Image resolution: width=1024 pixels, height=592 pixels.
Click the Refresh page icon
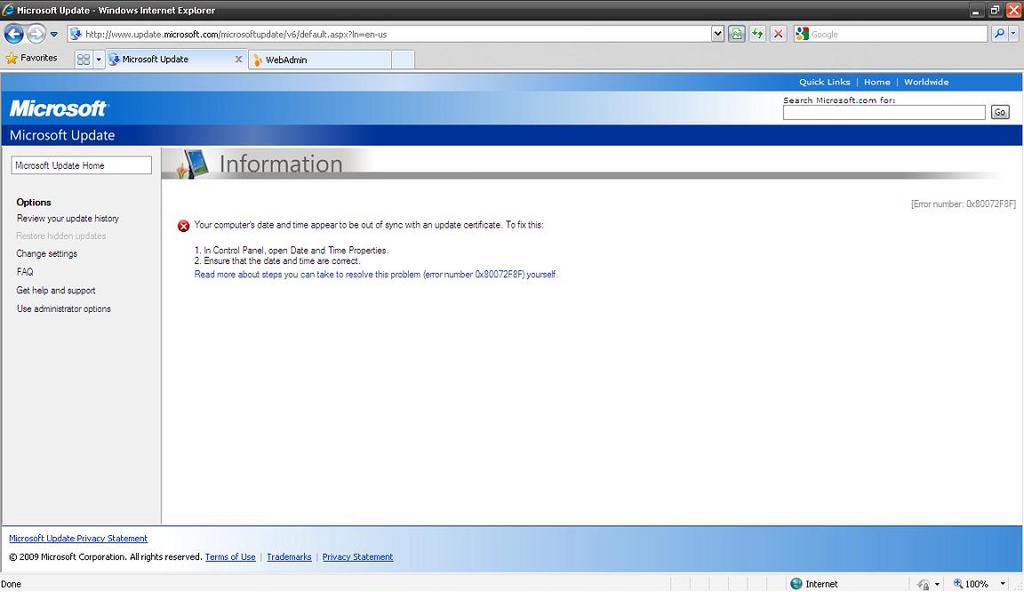(758, 34)
